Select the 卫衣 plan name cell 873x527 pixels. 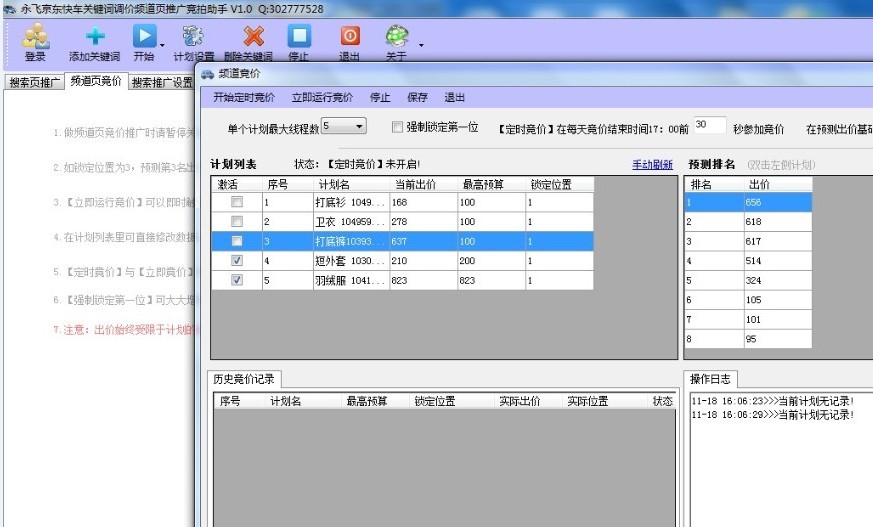coord(351,221)
